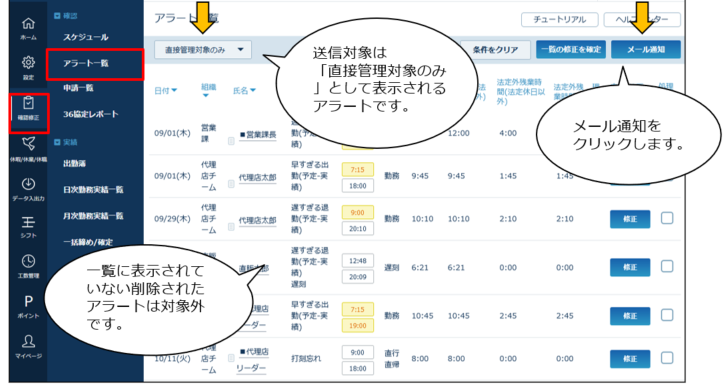Click small icon beside 代理店太郎 in 09/29 row
The width and height of the screenshot is (727, 388).
point(231,226)
